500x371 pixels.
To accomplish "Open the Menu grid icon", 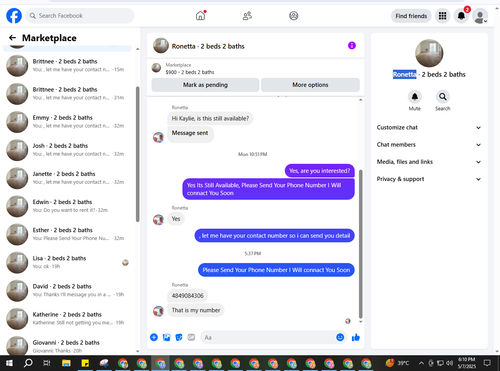I will 442,16.
